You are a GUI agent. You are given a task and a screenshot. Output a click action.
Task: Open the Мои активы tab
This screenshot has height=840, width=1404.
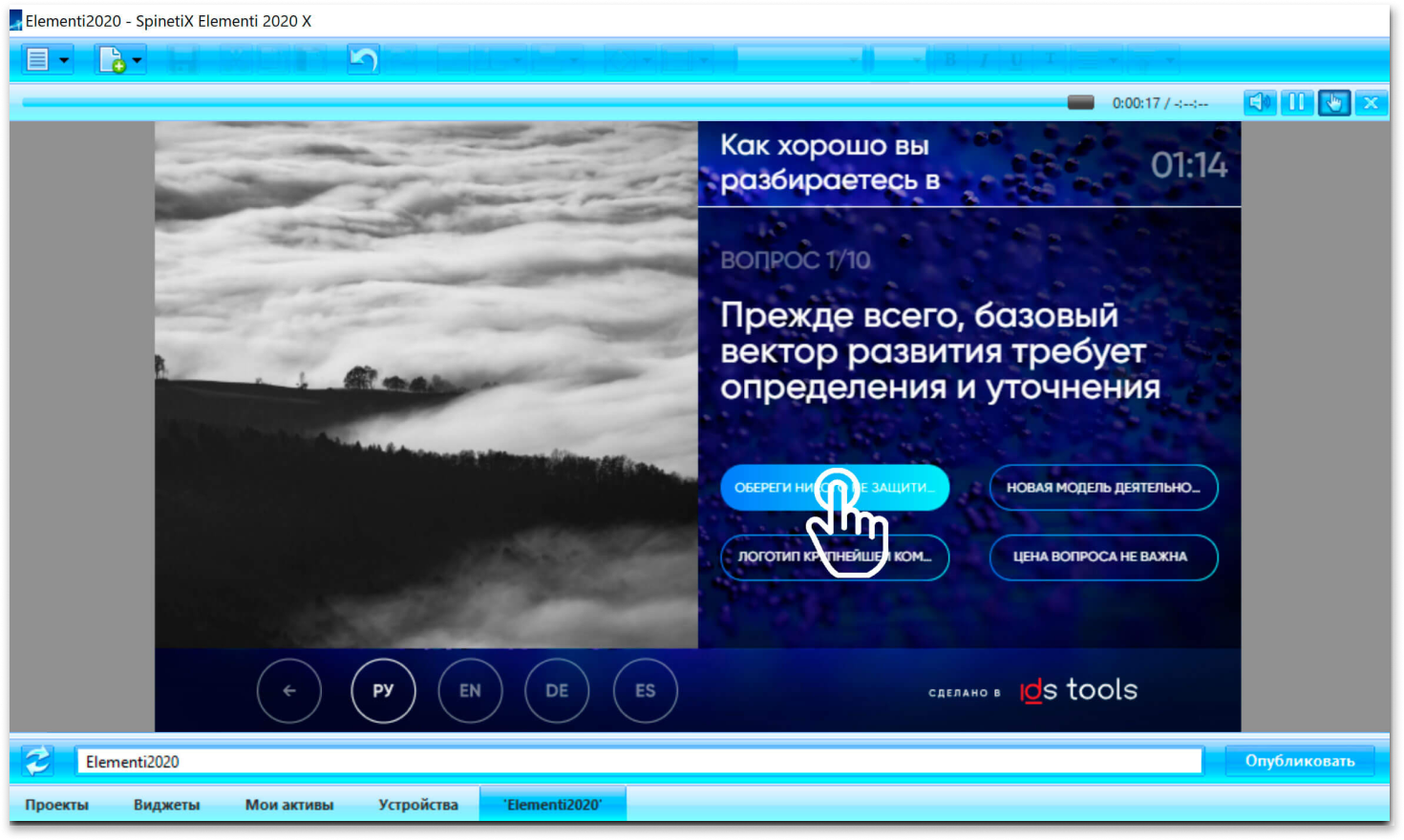tap(288, 805)
